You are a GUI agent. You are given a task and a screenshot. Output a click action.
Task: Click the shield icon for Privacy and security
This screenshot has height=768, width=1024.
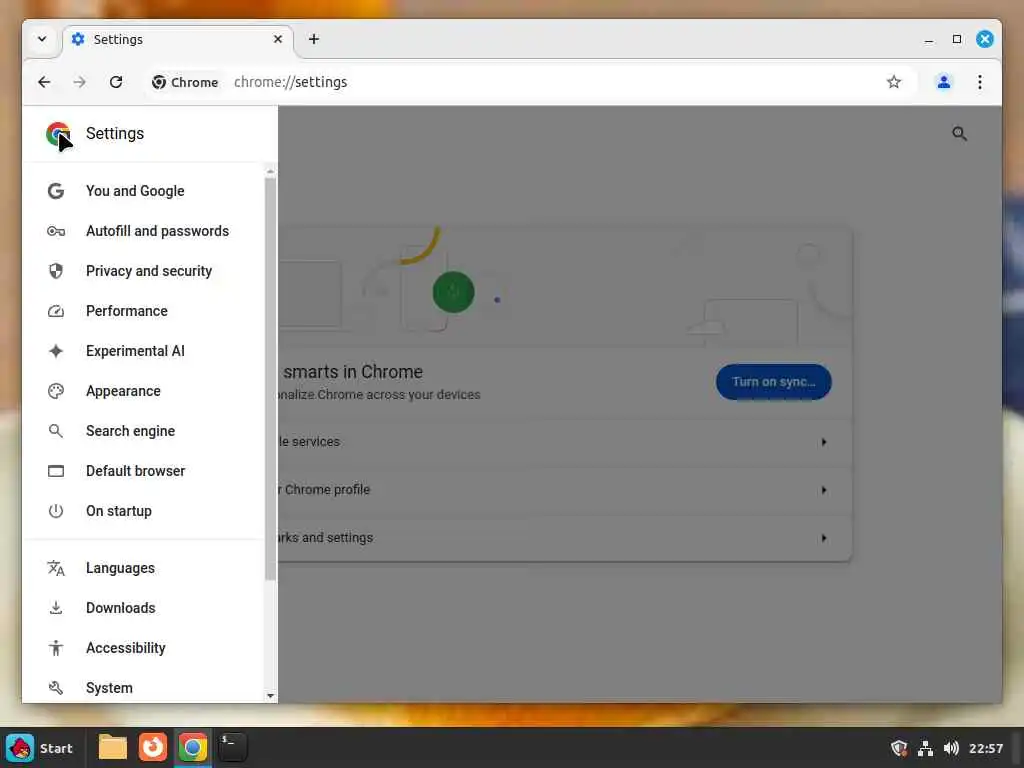click(56, 271)
